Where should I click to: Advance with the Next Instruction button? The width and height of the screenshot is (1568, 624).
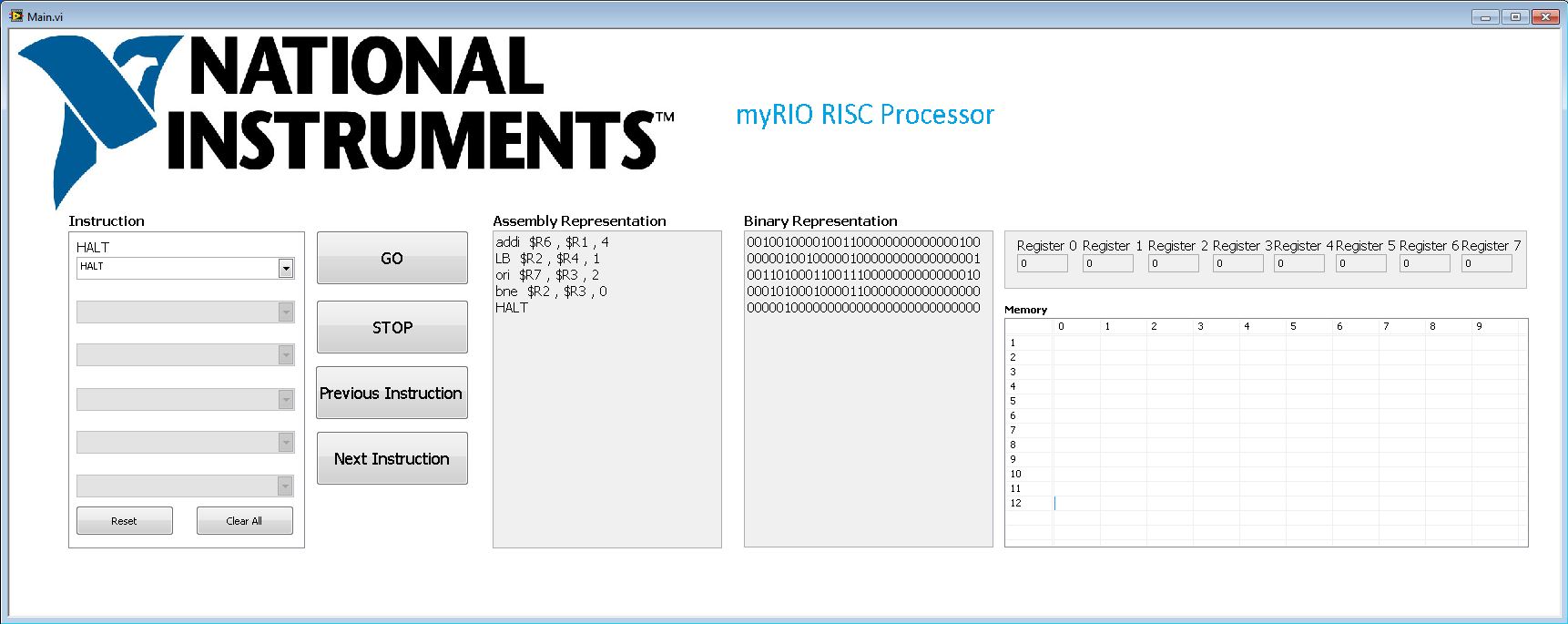[392, 458]
